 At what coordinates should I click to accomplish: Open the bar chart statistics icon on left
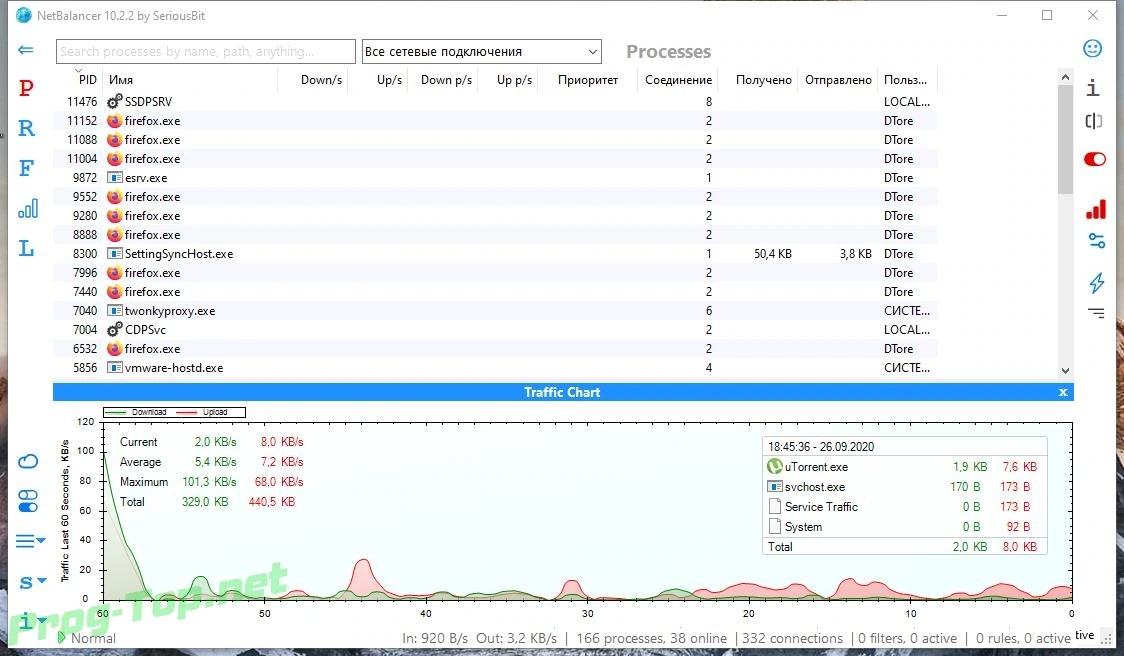(28, 209)
